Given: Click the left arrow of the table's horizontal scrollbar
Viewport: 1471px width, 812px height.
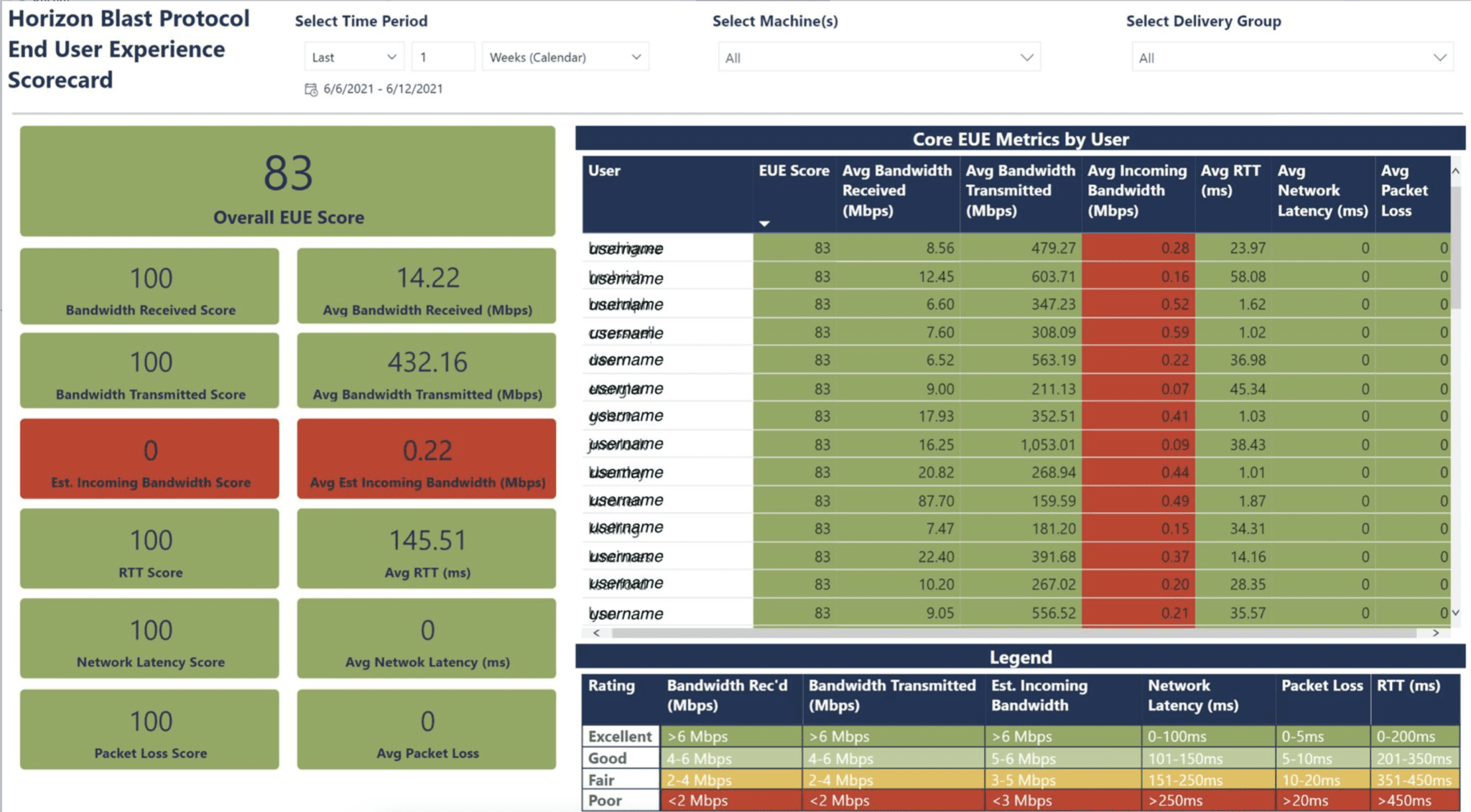Looking at the screenshot, I should pos(595,633).
